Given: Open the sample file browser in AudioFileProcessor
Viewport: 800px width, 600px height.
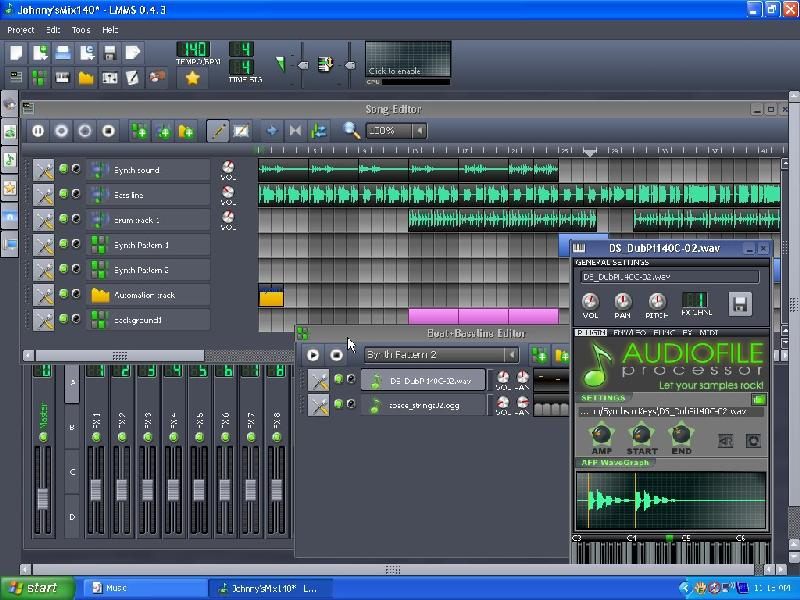Looking at the screenshot, I should point(759,400).
